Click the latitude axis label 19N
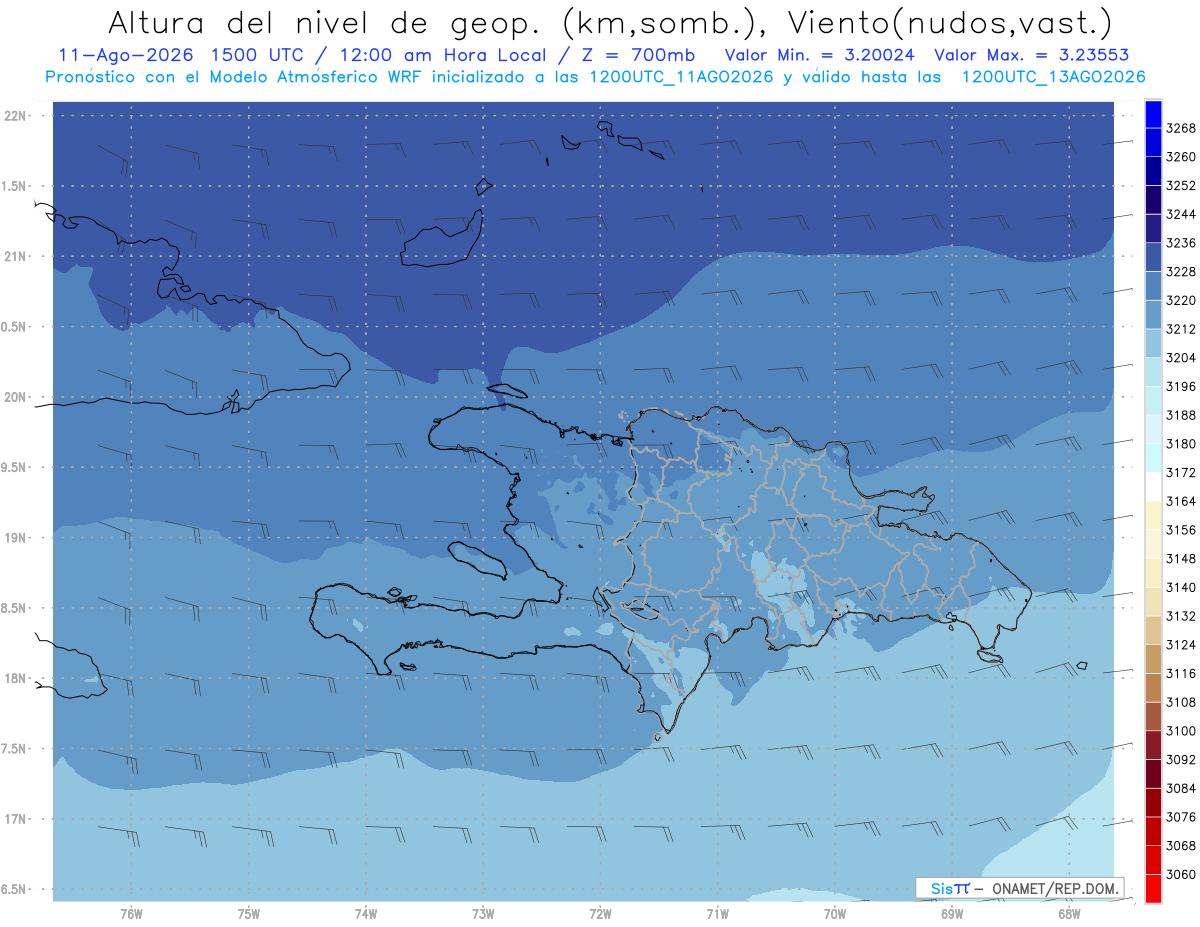Image resolution: width=1200 pixels, height=927 pixels. point(16,538)
